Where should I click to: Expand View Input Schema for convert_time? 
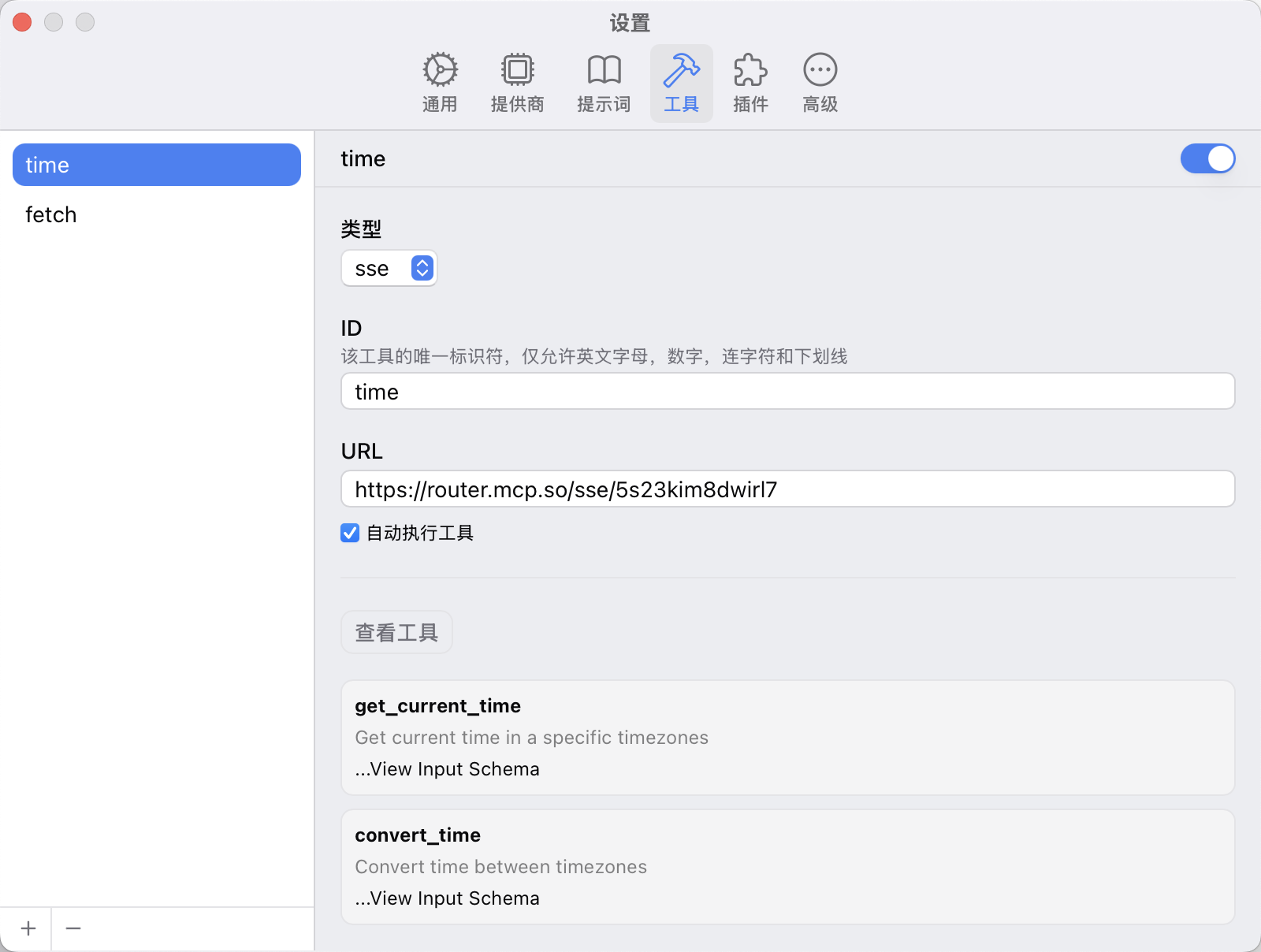448,898
